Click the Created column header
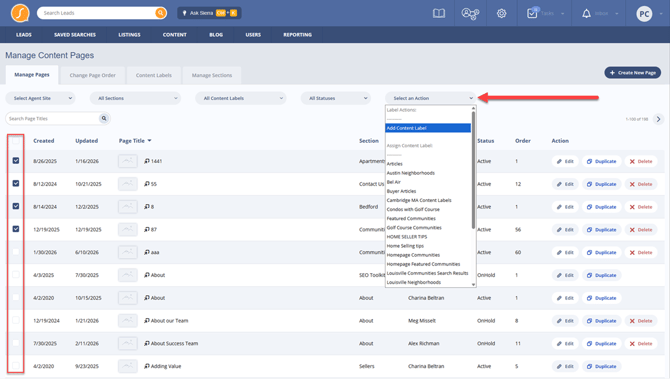Screen dimensions: 670x379 44,141
